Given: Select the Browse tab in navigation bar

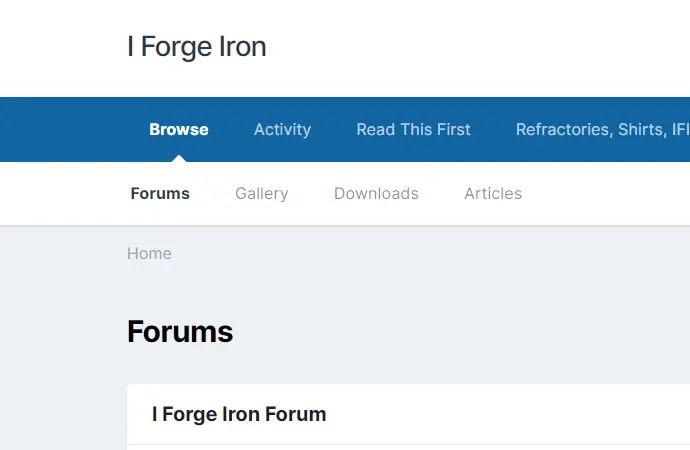Looking at the screenshot, I should tap(179, 129).
